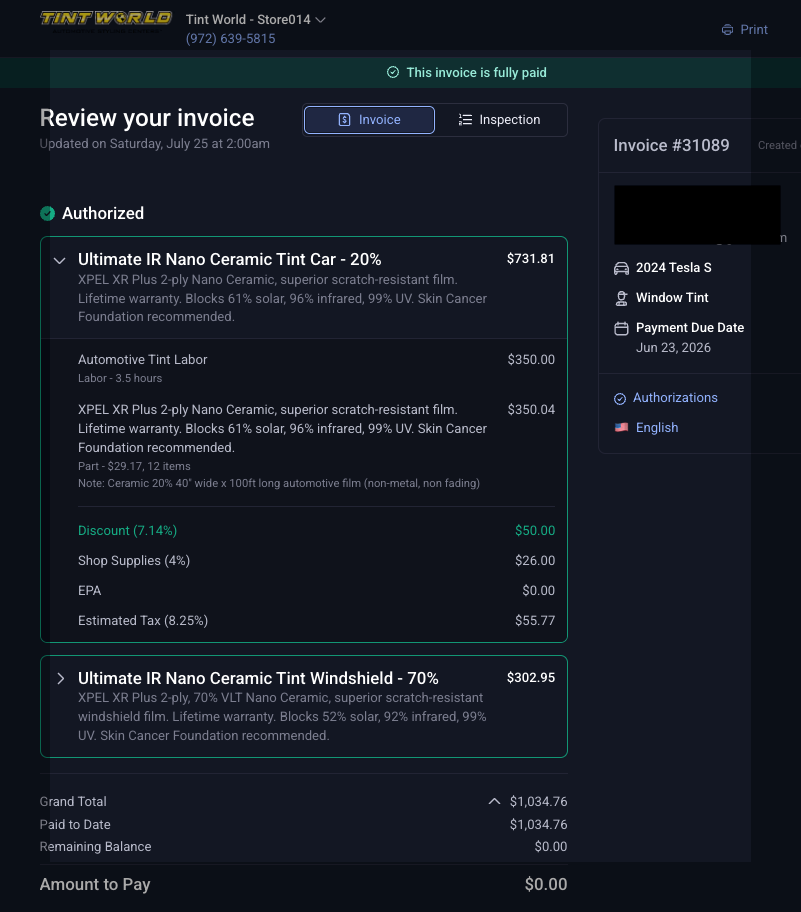The height and width of the screenshot is (912, 801).
Task: Call store phone number (972) 639-5815
Action: pyautogui.click(x=230, y=39)
